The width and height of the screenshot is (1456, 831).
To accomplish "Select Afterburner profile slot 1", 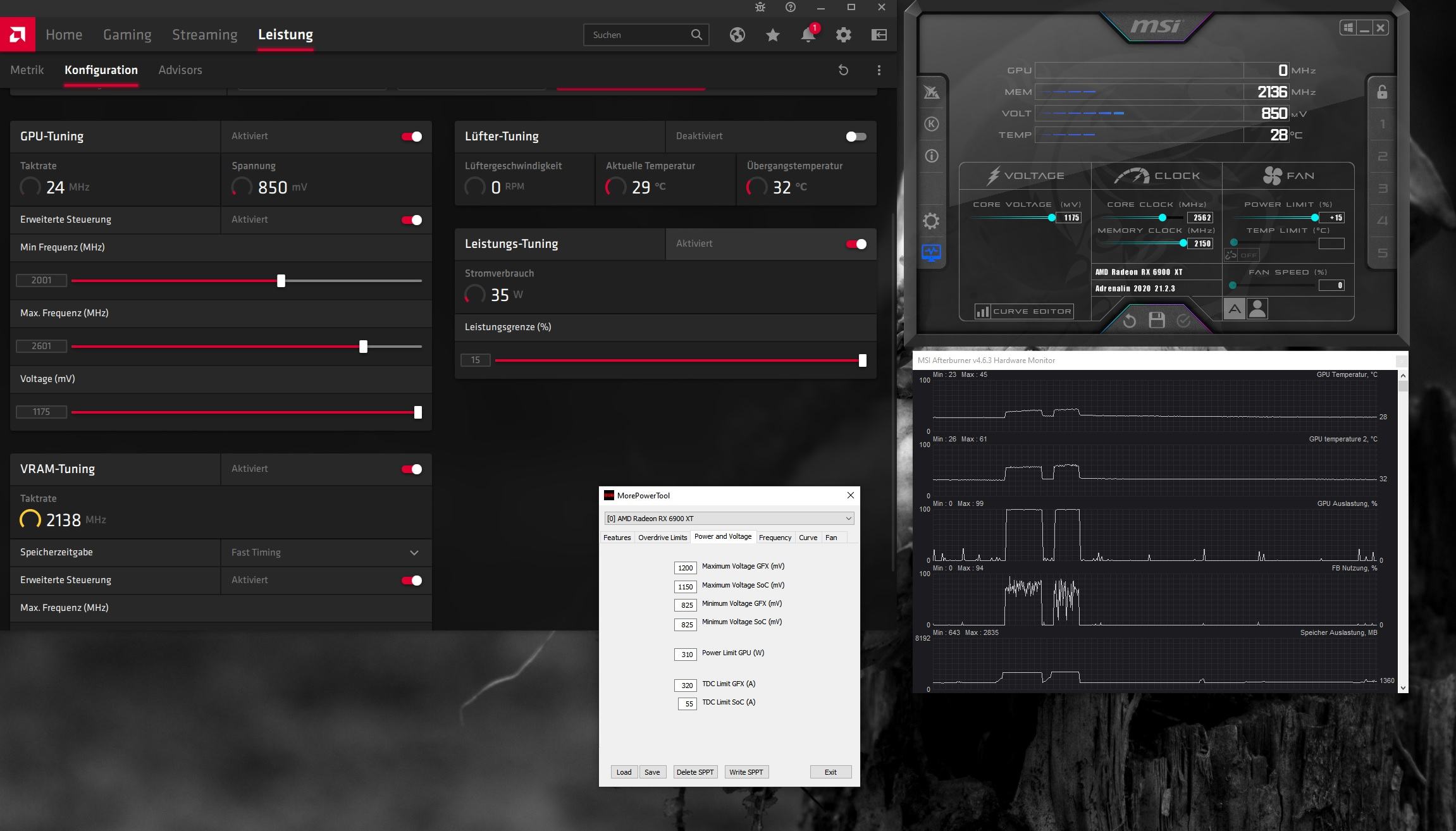I will 1382,124.
